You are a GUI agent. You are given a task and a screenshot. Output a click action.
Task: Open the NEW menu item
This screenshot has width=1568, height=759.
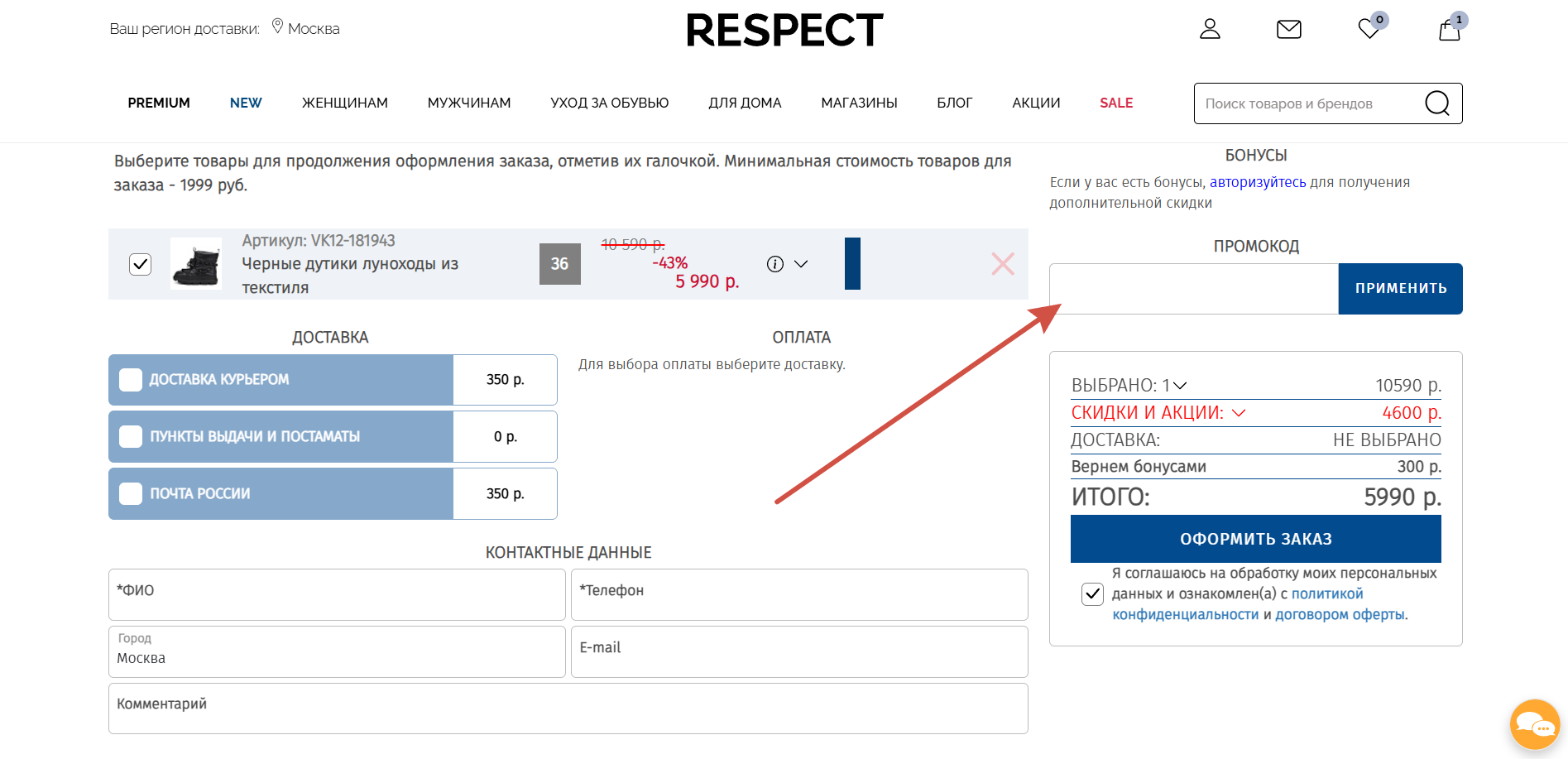click(246, 103)
